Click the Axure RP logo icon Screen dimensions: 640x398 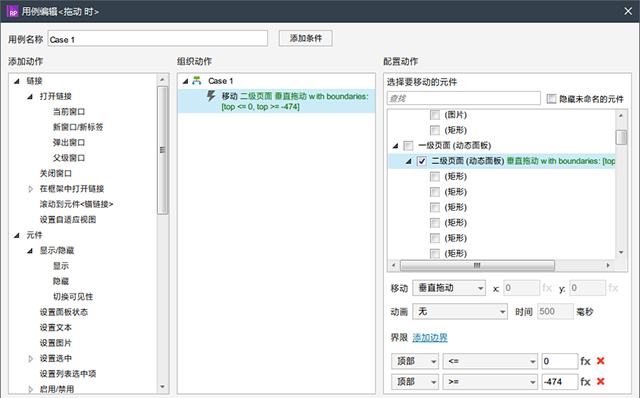13,11
